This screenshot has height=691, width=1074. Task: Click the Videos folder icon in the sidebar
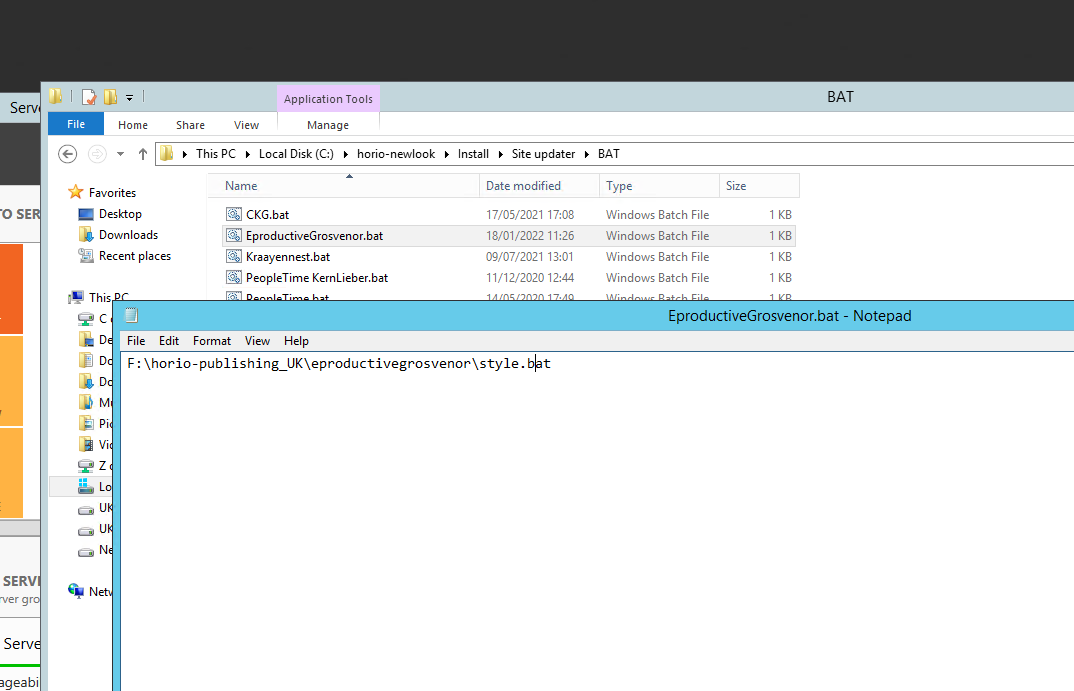click(x=86, y=444)
